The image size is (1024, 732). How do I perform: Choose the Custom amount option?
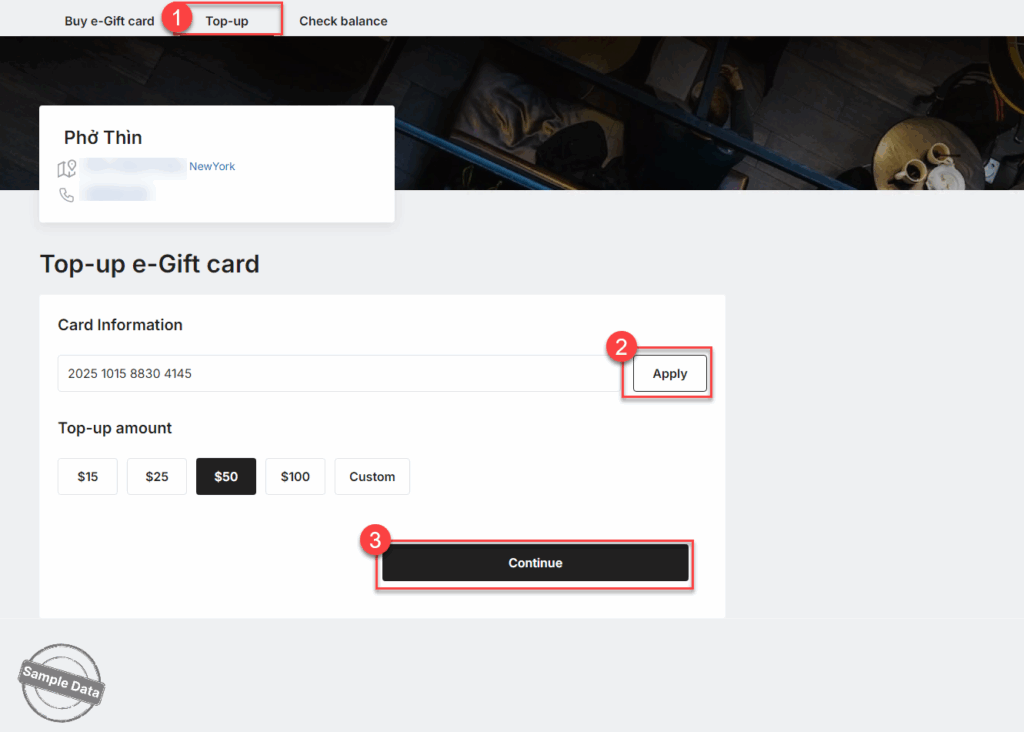pos(372,477)
